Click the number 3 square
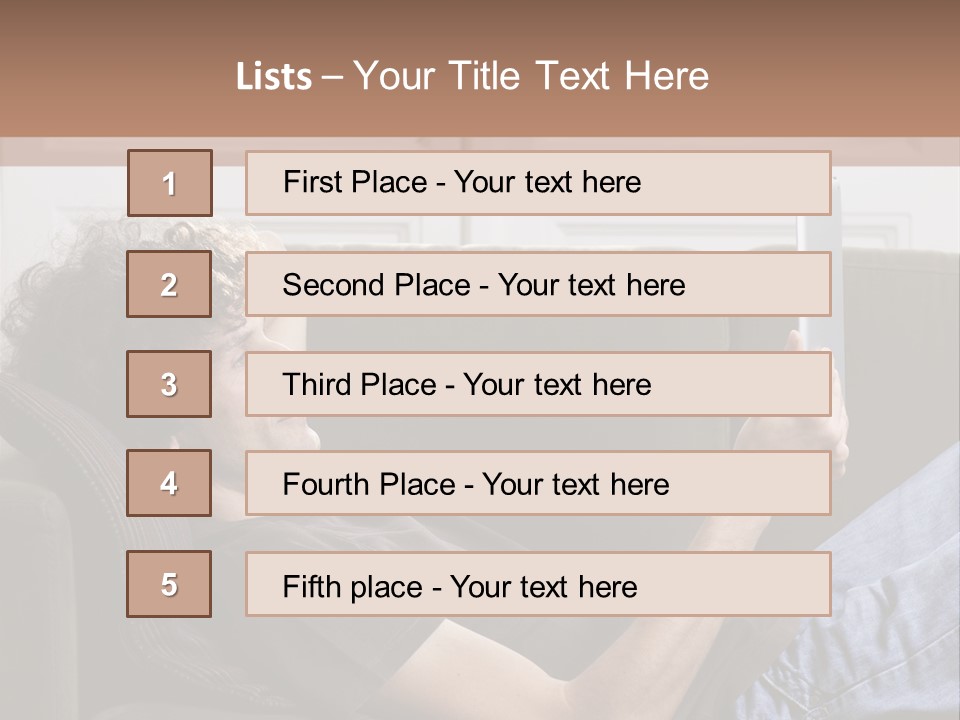 (x=170, y=384)
